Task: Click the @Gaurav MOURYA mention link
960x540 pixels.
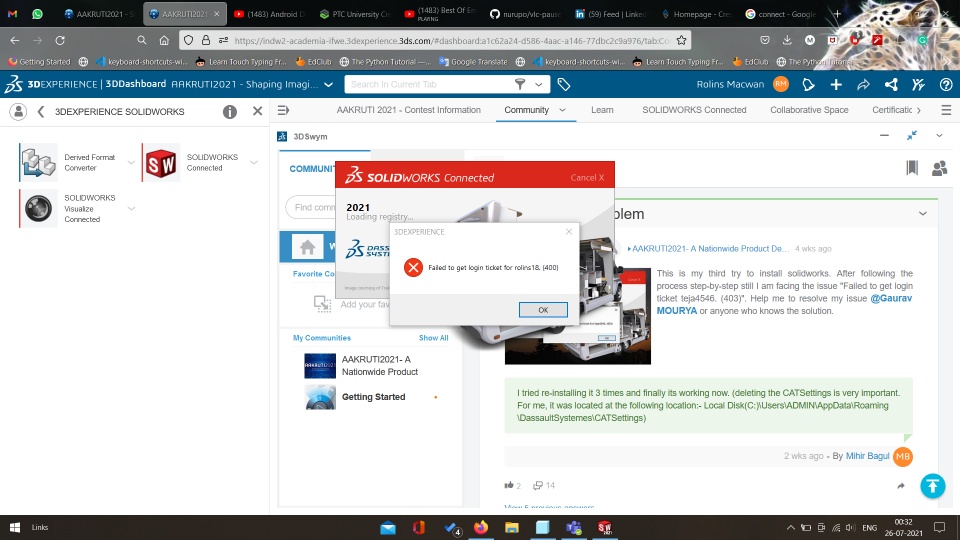Action: [x=784, y=304]
